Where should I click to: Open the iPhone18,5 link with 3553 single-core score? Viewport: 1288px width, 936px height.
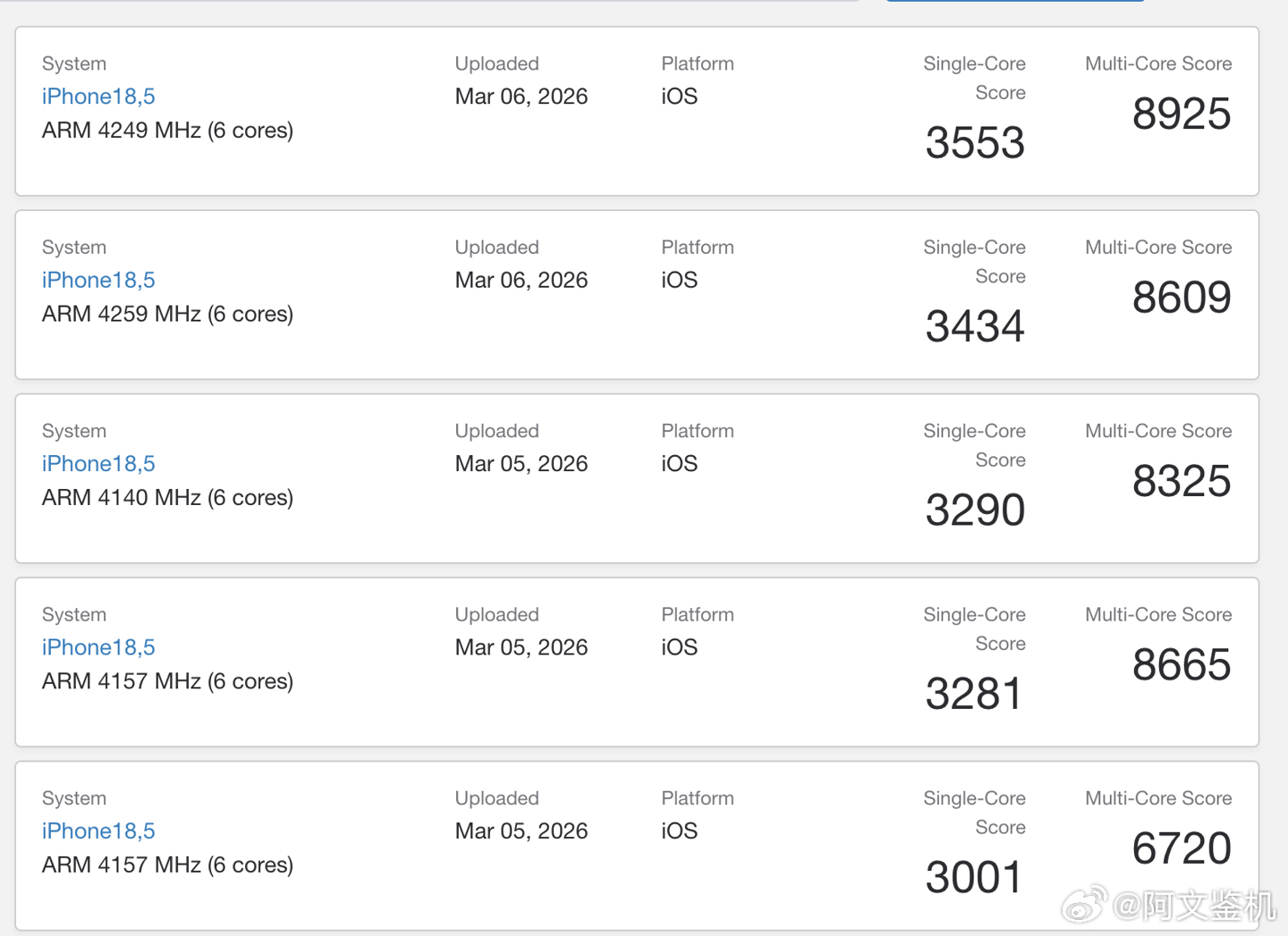tap(98, 97)
